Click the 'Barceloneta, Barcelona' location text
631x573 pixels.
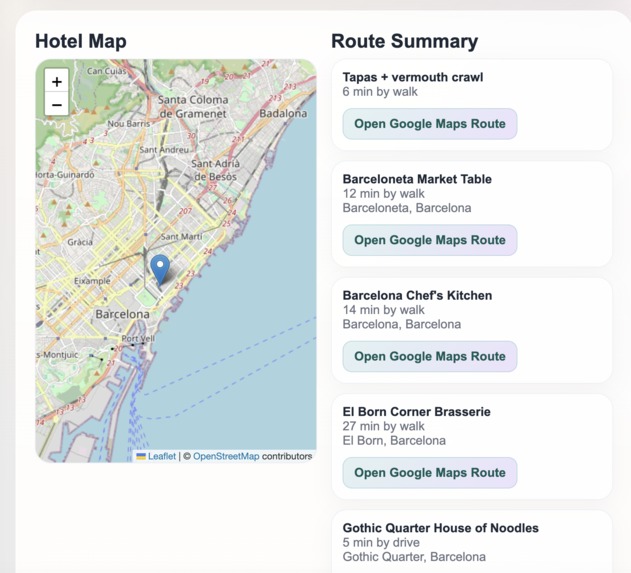407,208
